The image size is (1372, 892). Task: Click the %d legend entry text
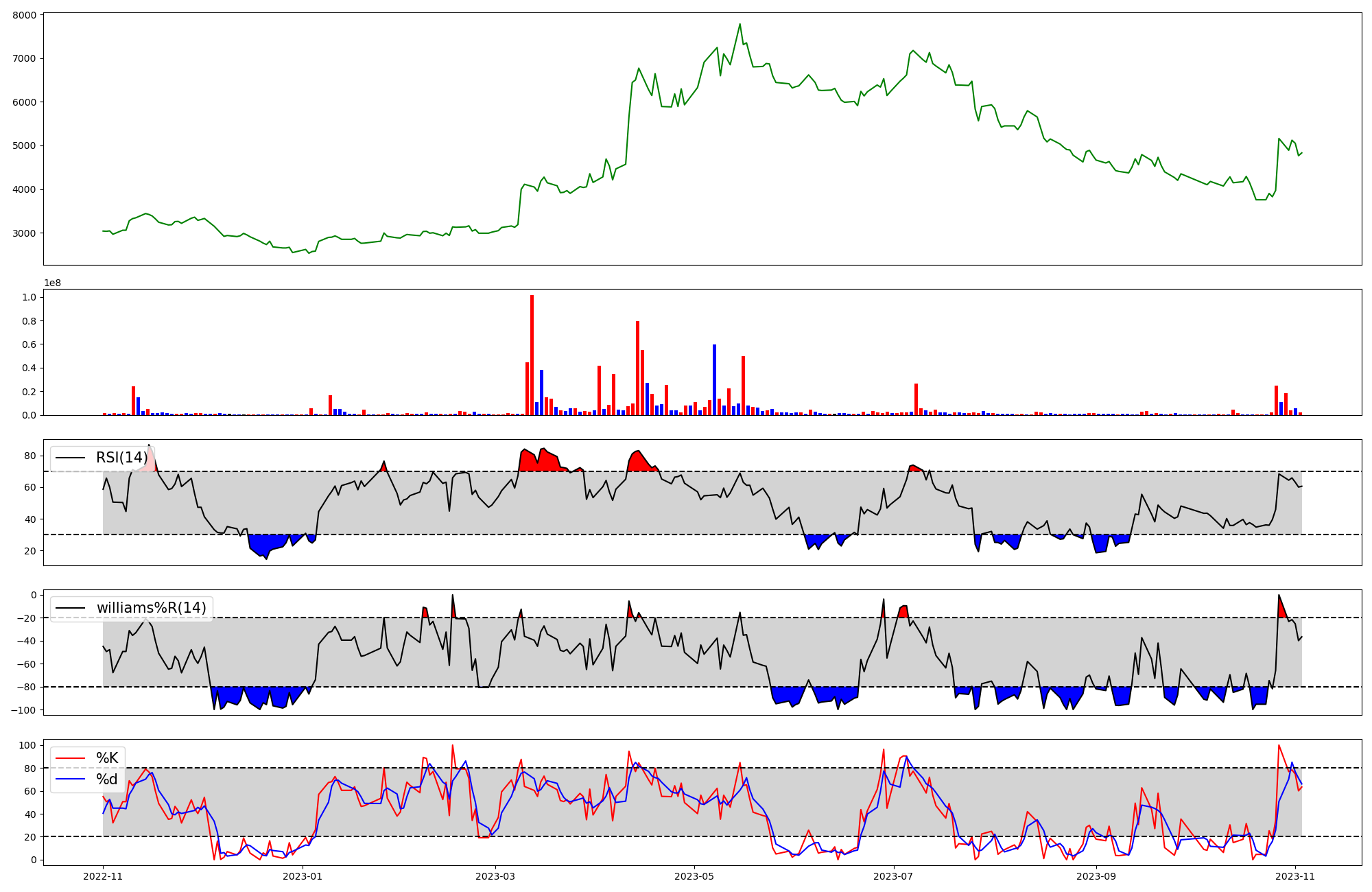pos(107,779)
